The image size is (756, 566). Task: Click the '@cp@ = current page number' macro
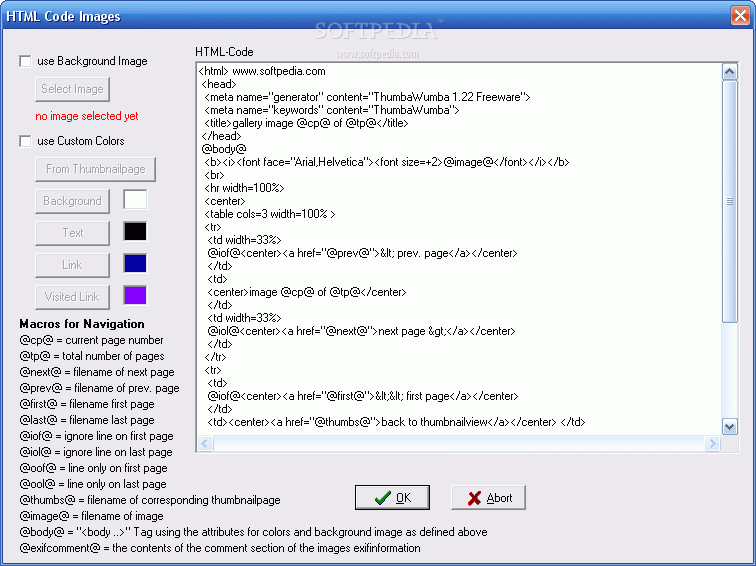pyautogui.click(x=91, y=340)
